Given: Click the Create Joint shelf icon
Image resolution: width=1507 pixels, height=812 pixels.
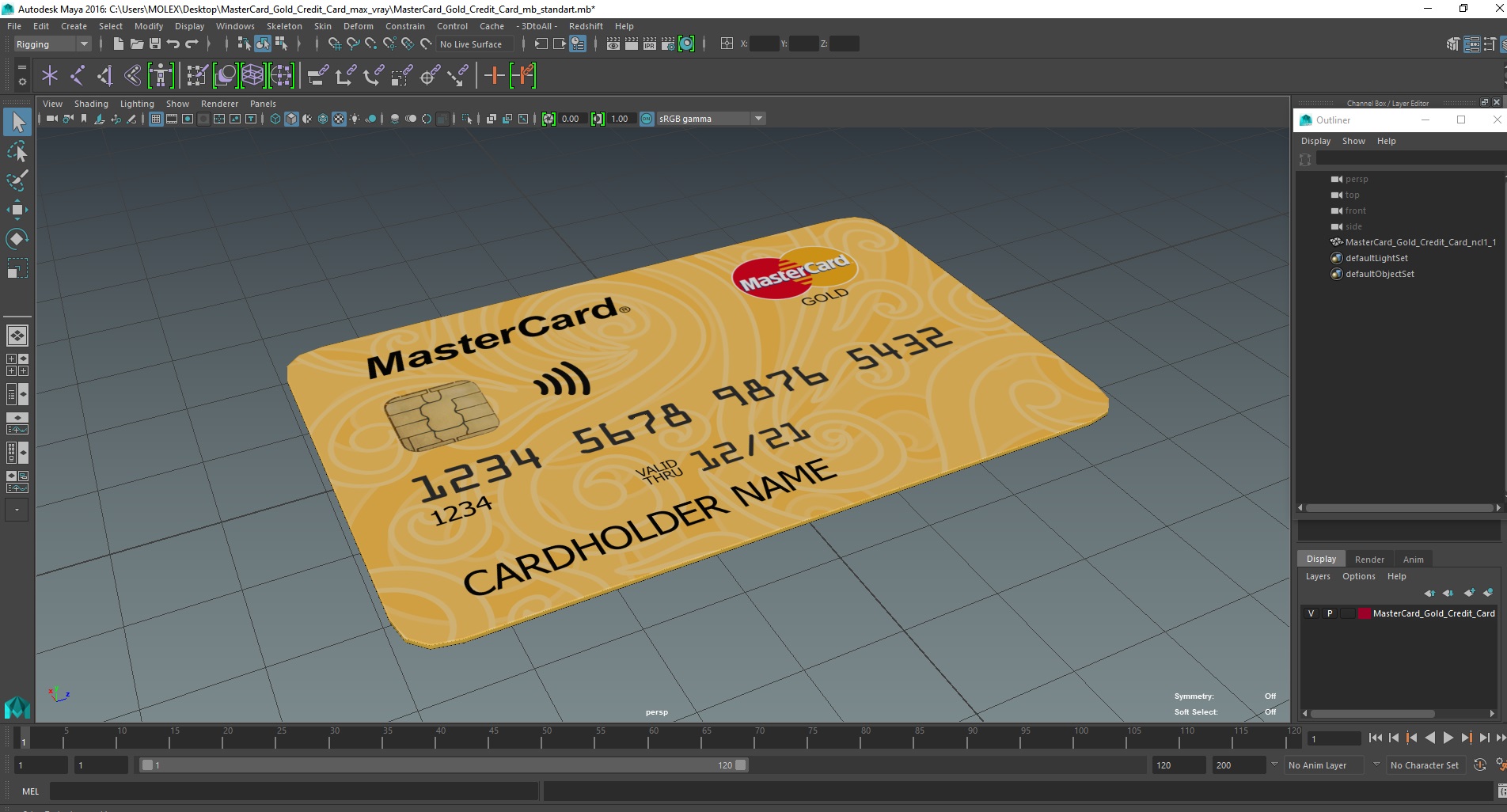Looking at the screenshot, I should 78,76.
